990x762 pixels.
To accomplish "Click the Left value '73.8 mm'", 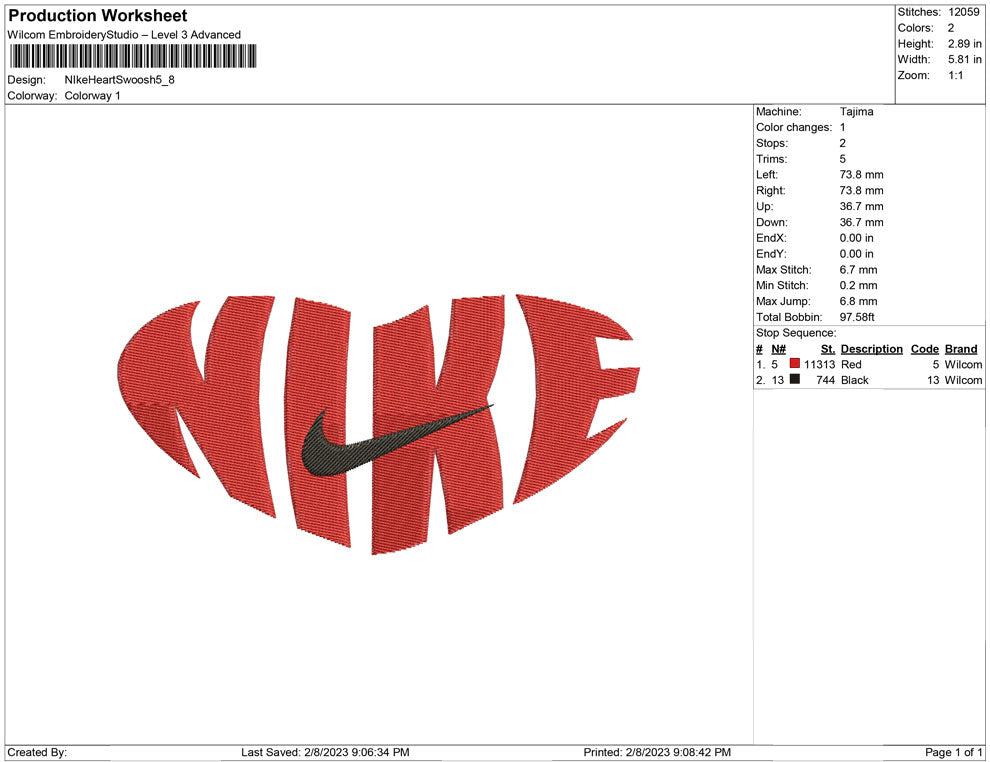I will click(x=861, y=174).
